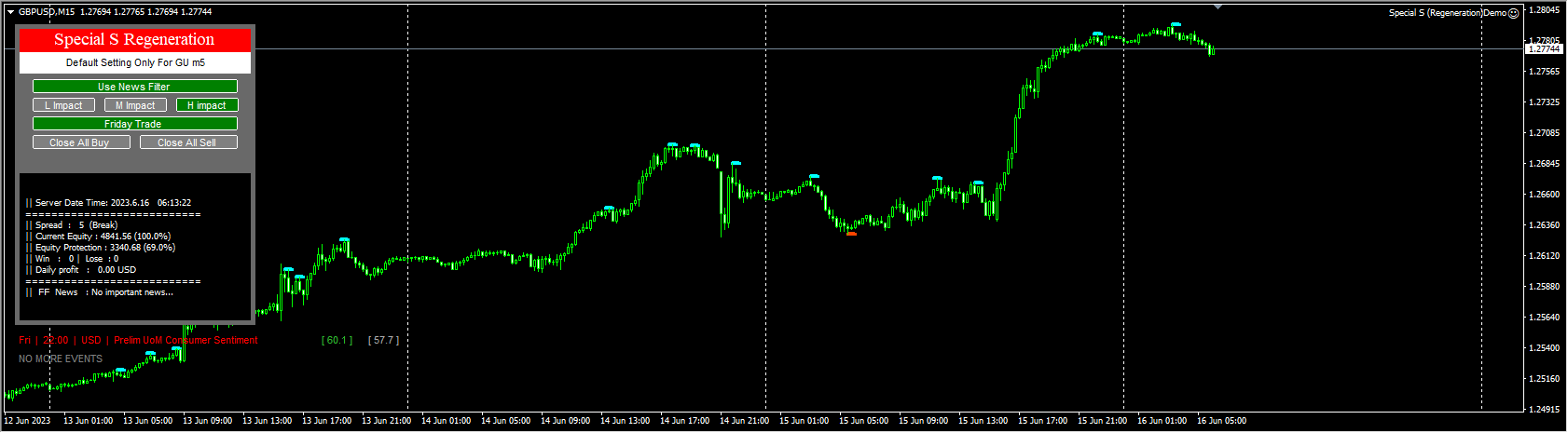Click the Close All Sell button
The width and height of the screenshot is (1568, 433).
coord(188,142)
